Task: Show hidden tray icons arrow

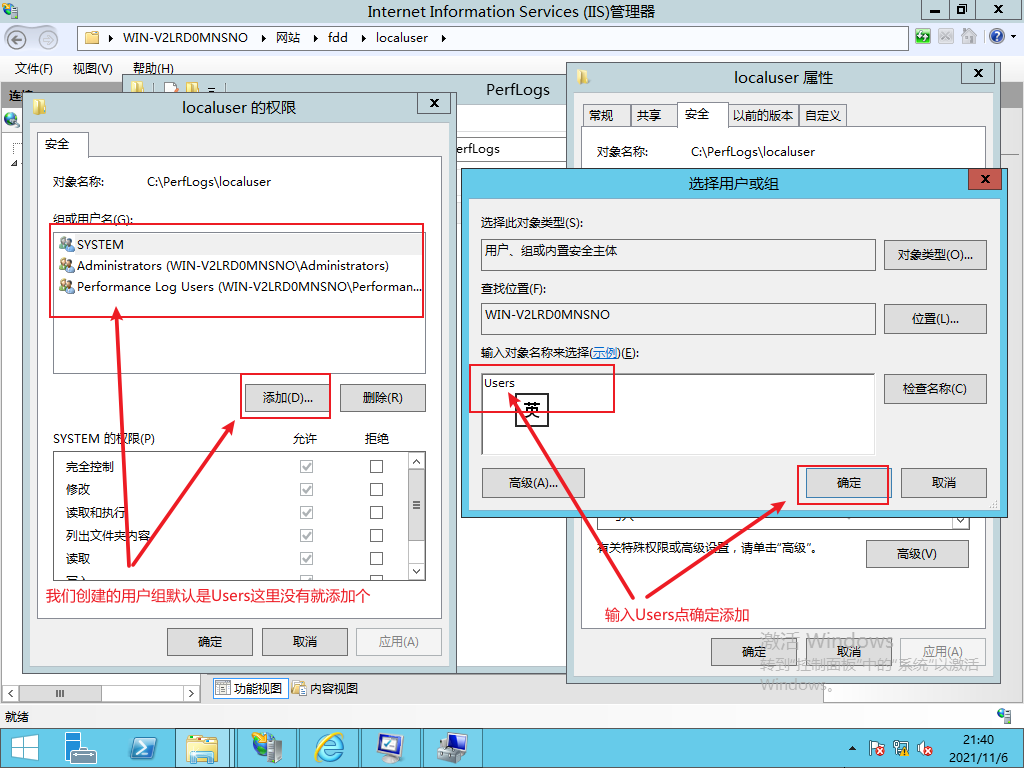Action: click(852, 748)
